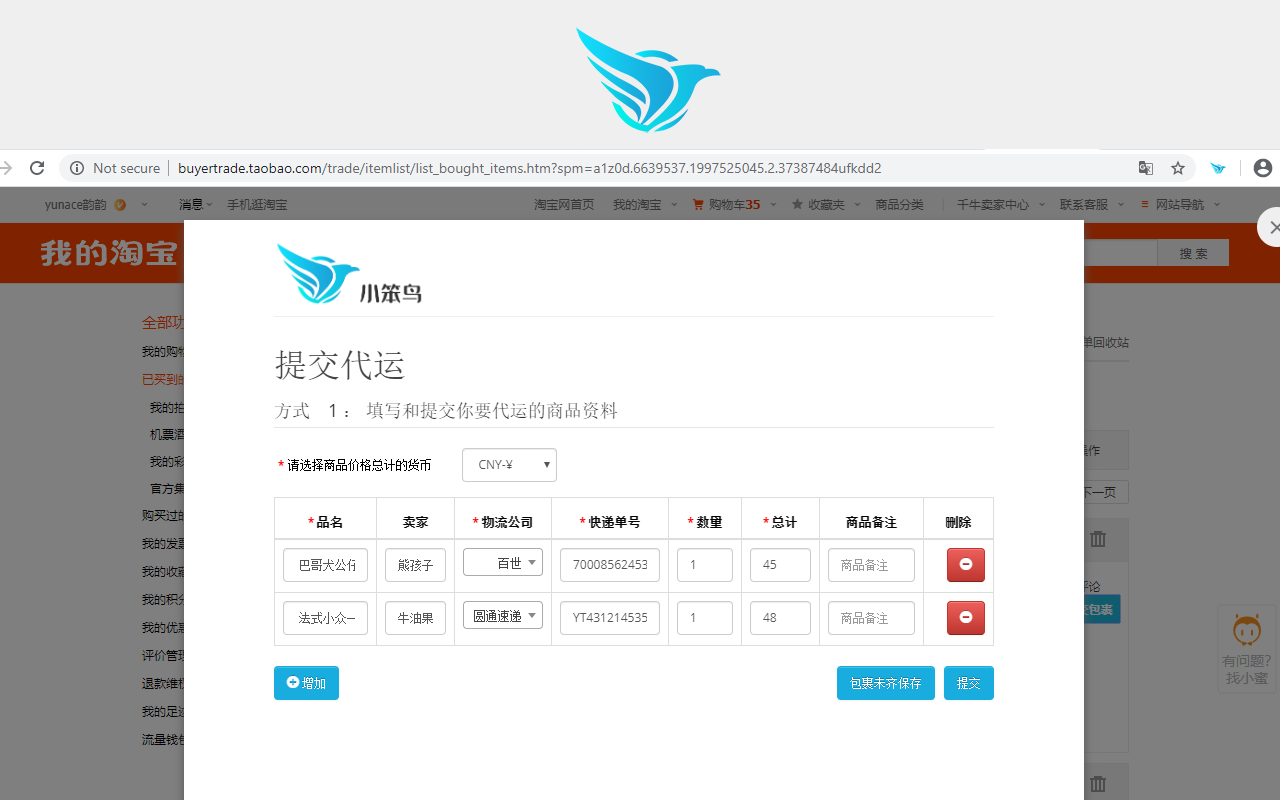Click the tracking number field YT431214535
The width and height of the screenshot is (1280, 800).
point(610,618)
